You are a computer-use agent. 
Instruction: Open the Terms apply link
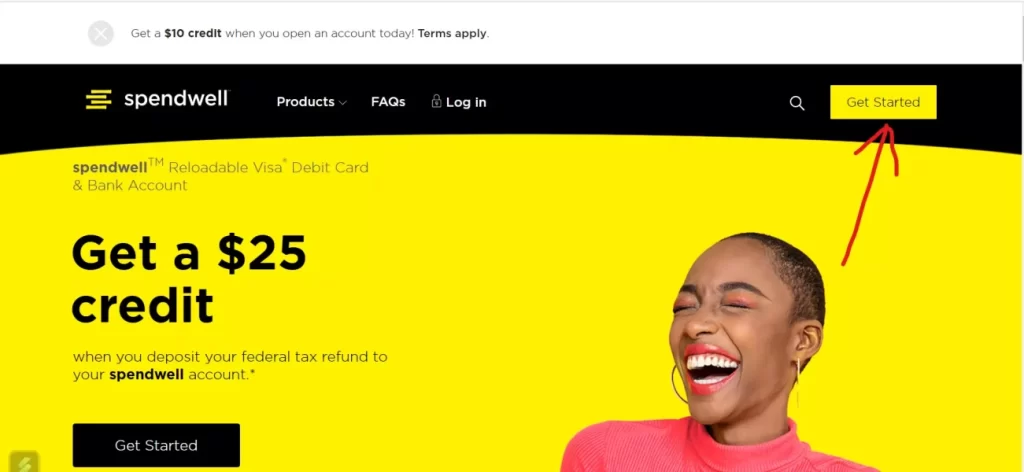453,33
